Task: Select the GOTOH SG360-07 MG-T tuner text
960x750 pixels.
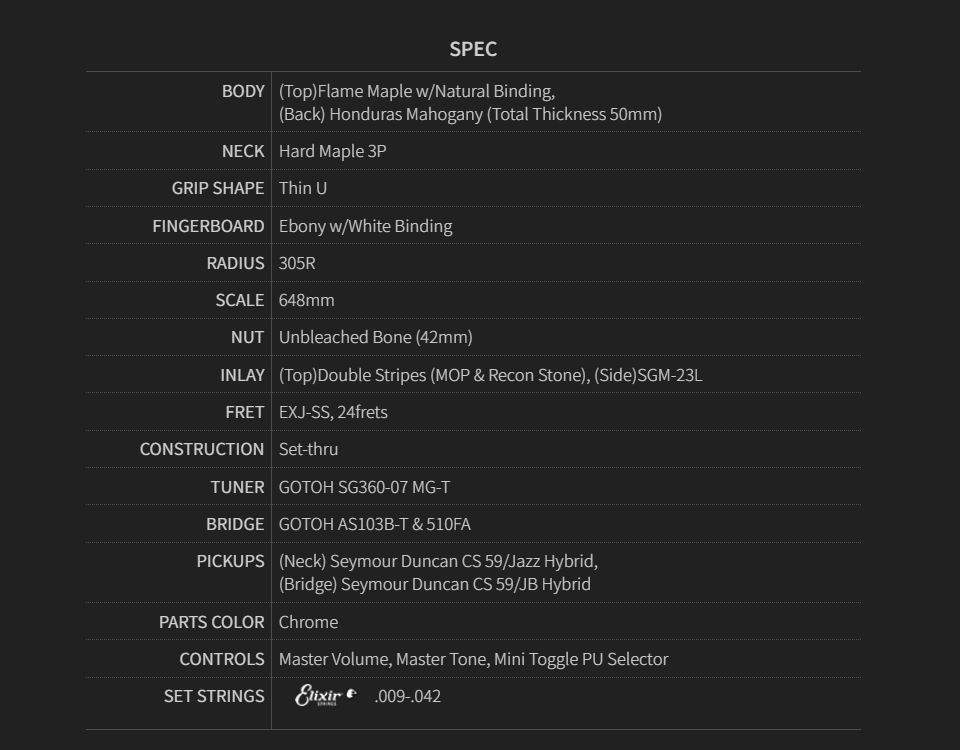Action: pyautogui.click(x=364, y=487)
